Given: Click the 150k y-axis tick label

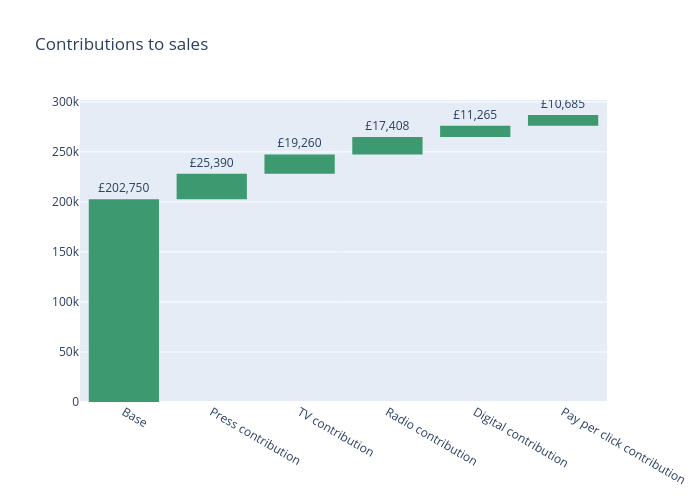Looking at the screenshot, I should pos(66,252).
